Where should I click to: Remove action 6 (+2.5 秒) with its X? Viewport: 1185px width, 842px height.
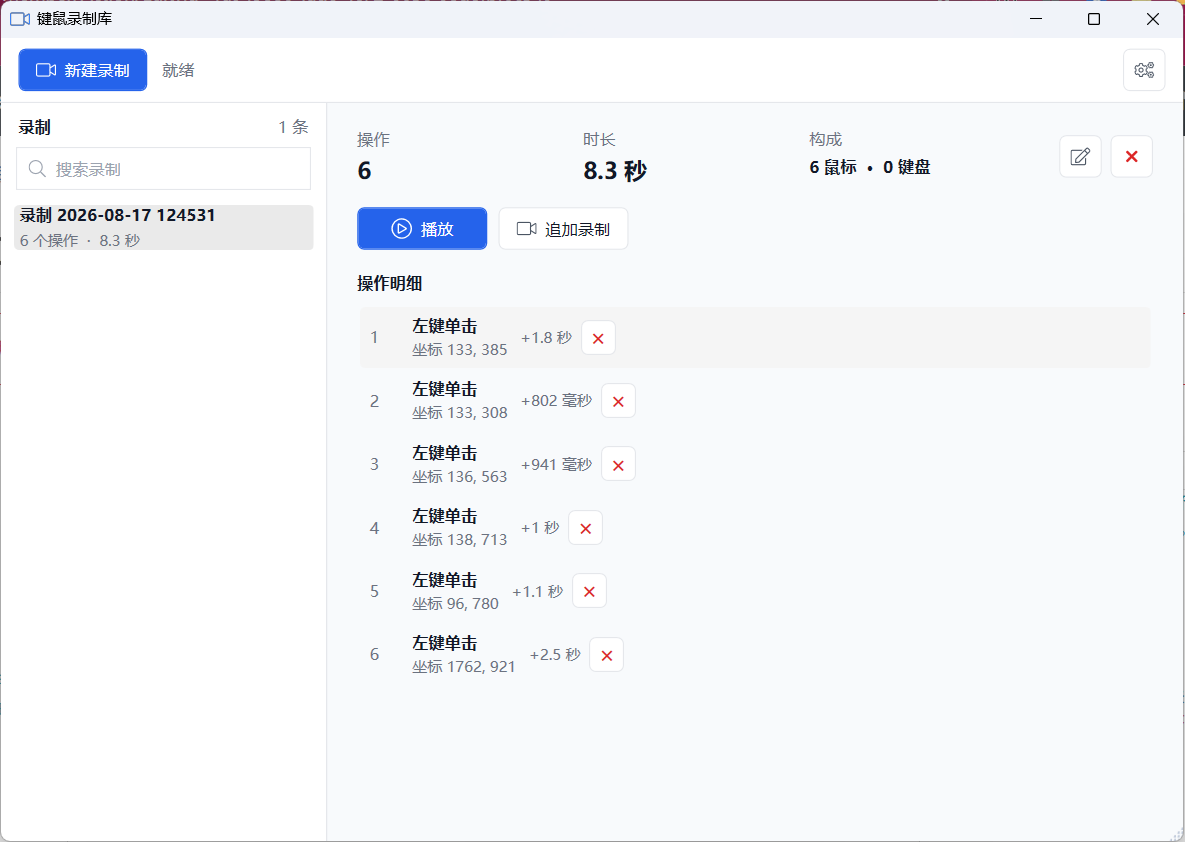click(606, 655)
